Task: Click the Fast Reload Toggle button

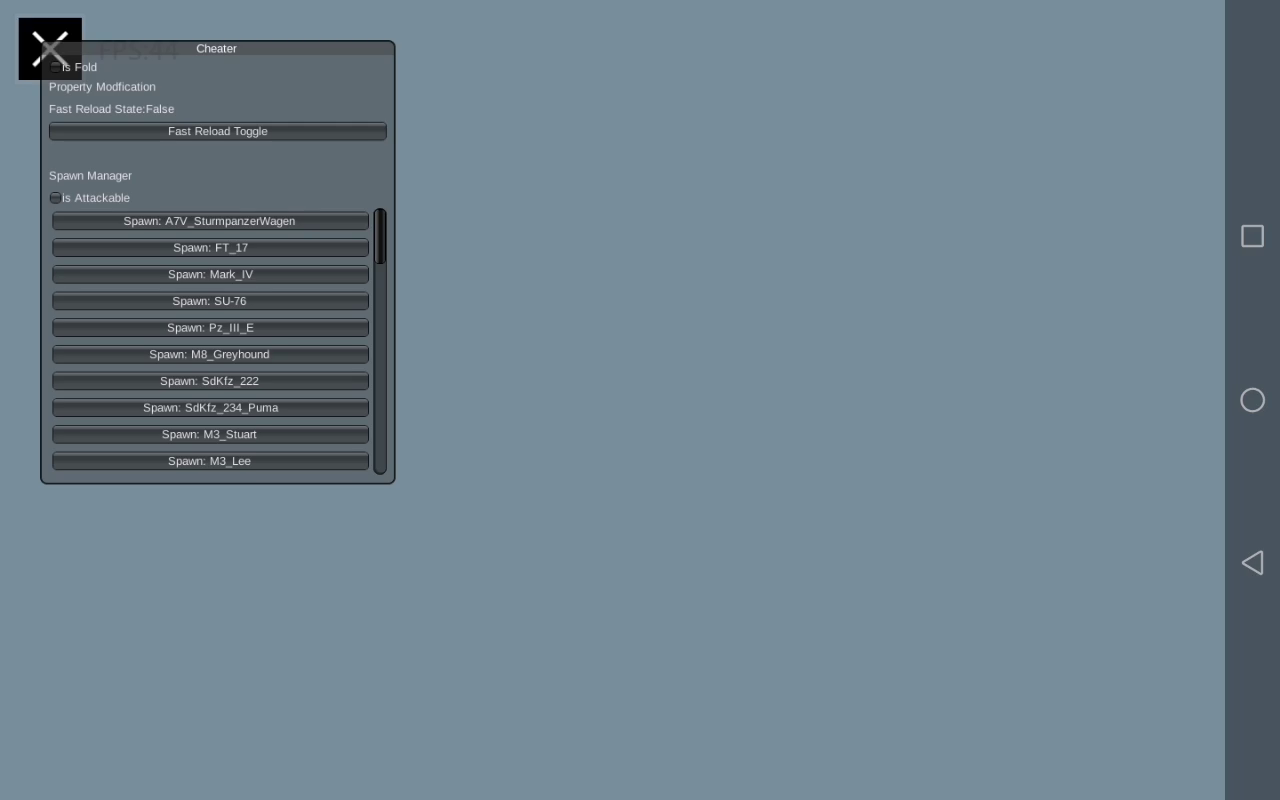Action: [x=218, y=131]
